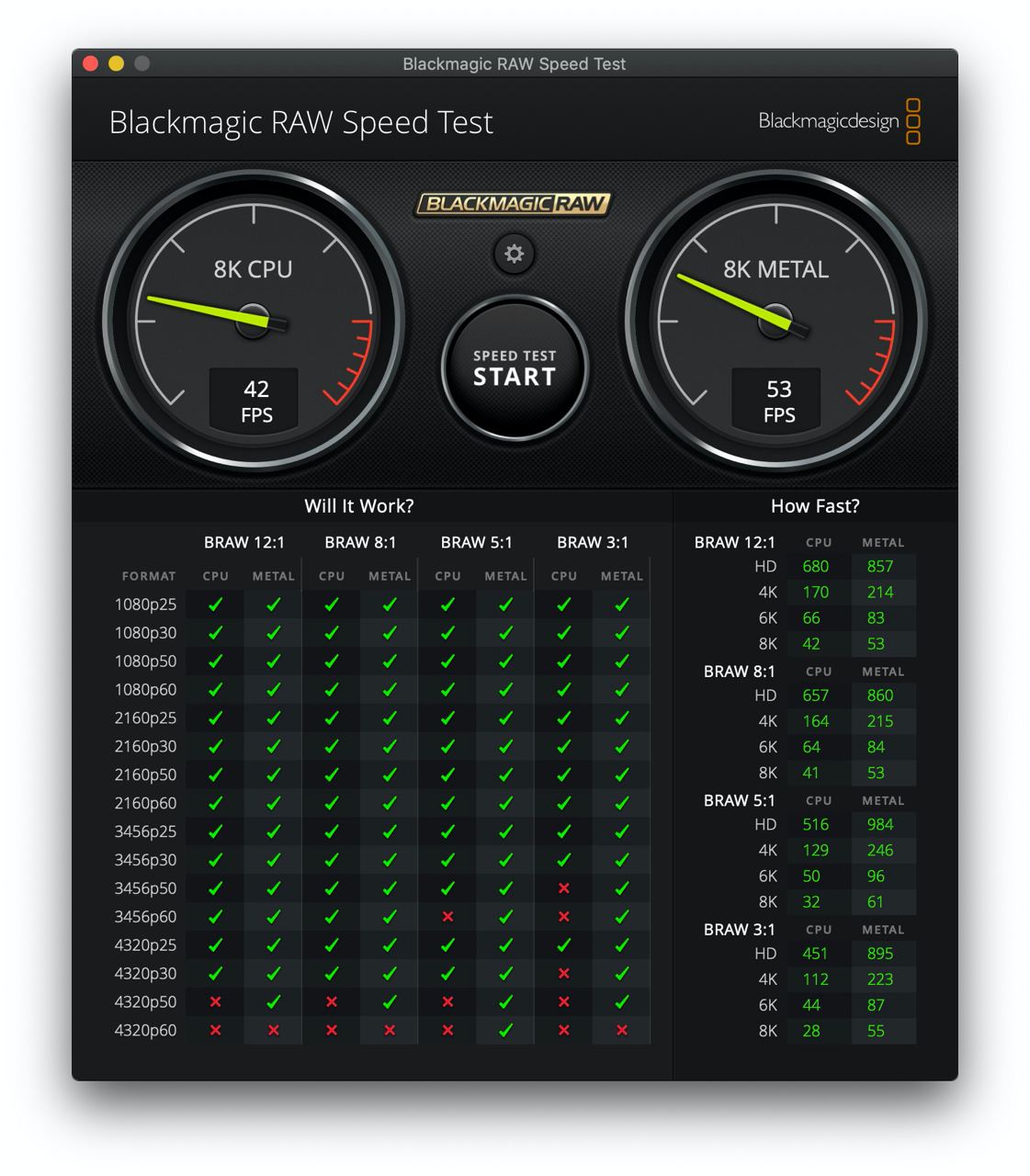Click the red cross for 4320p60 BRAW 8:1 CPU
The image size is (1030, 1176).
click(332, 1031)
